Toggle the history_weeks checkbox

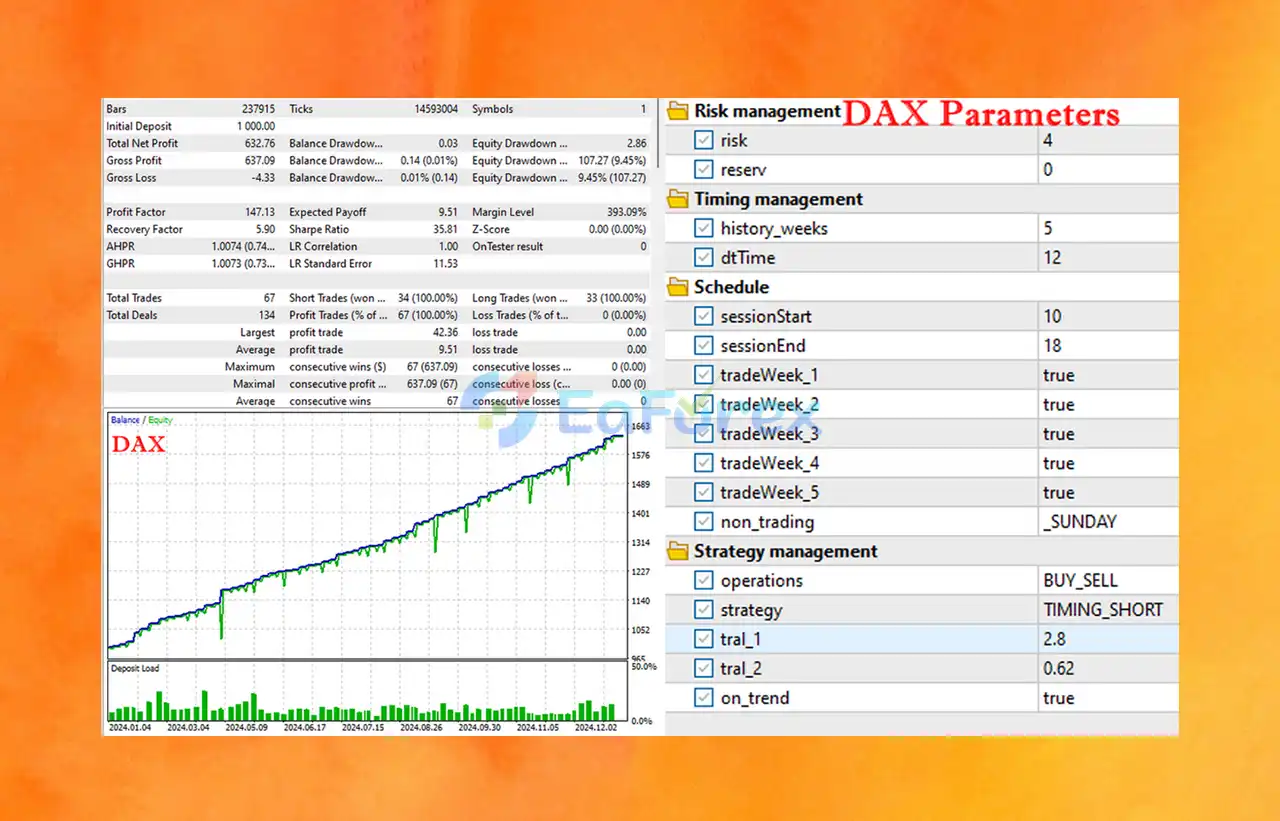point(704,229)
